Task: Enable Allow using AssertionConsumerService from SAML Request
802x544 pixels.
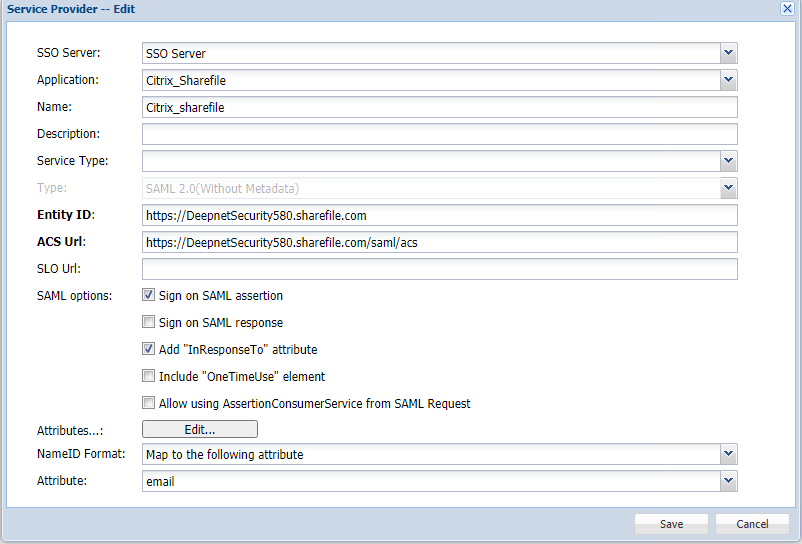Action: 149,404
